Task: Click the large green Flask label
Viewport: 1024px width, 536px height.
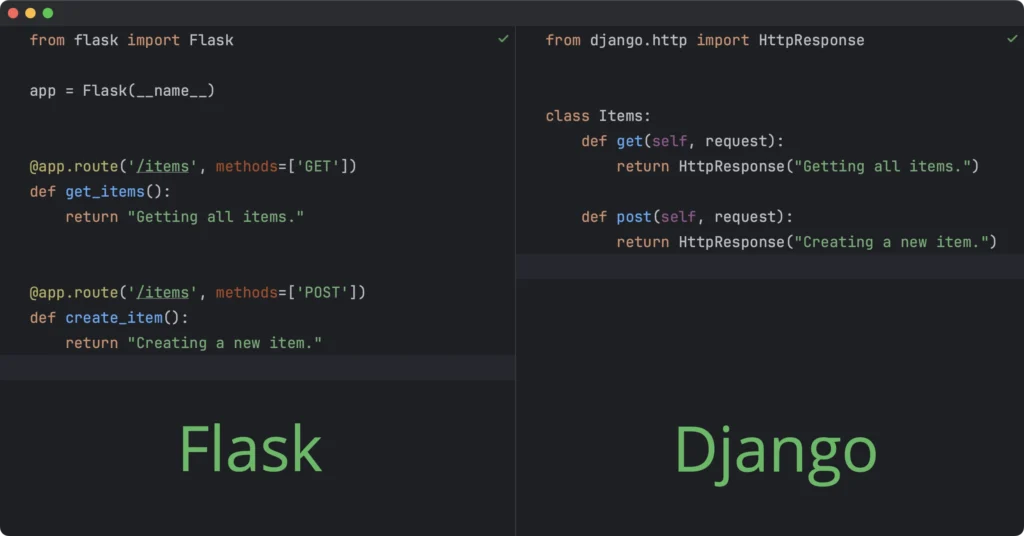Action: (x=250, y=449)
